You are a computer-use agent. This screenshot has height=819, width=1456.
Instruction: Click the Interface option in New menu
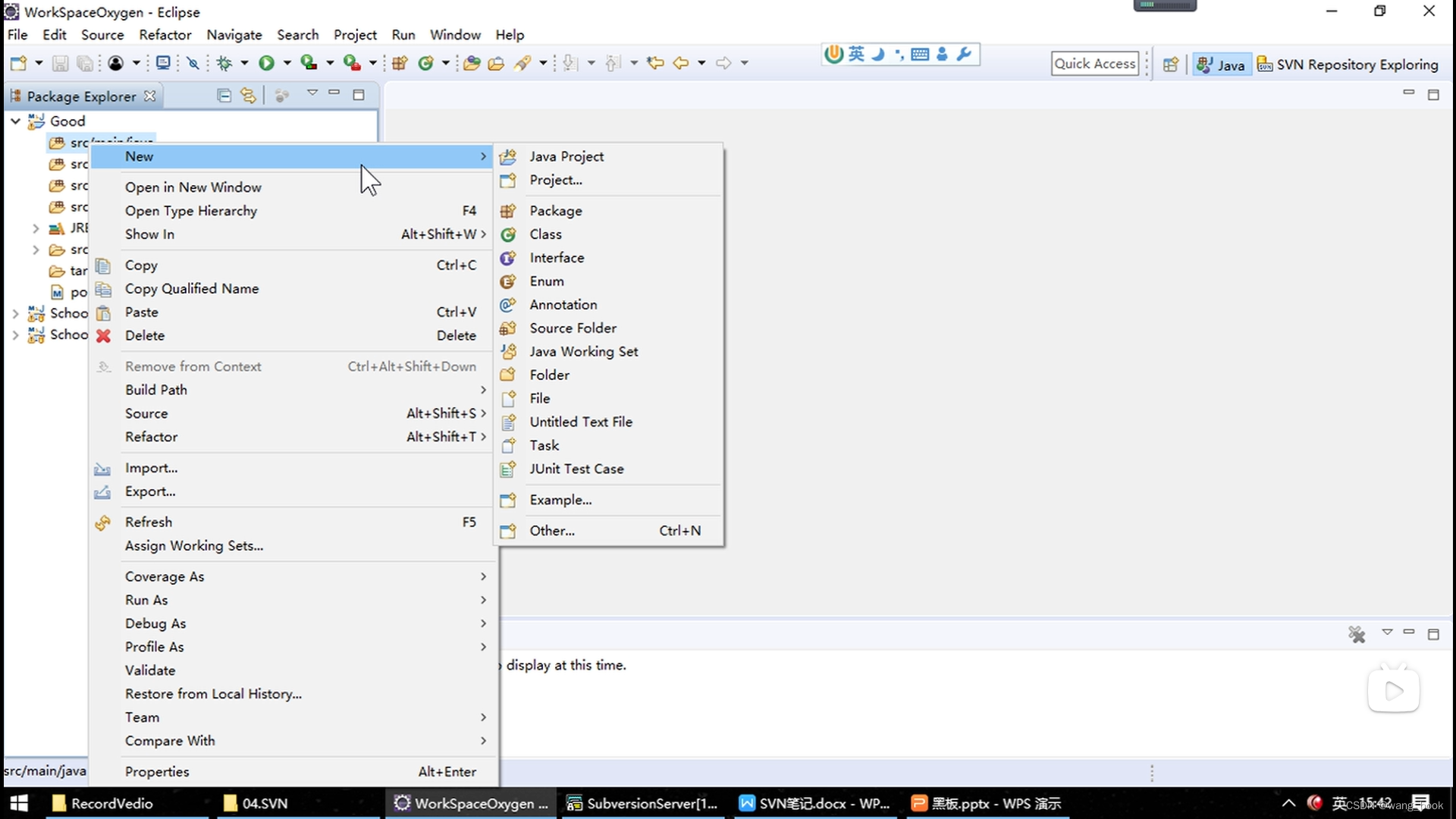click(558, 258)
